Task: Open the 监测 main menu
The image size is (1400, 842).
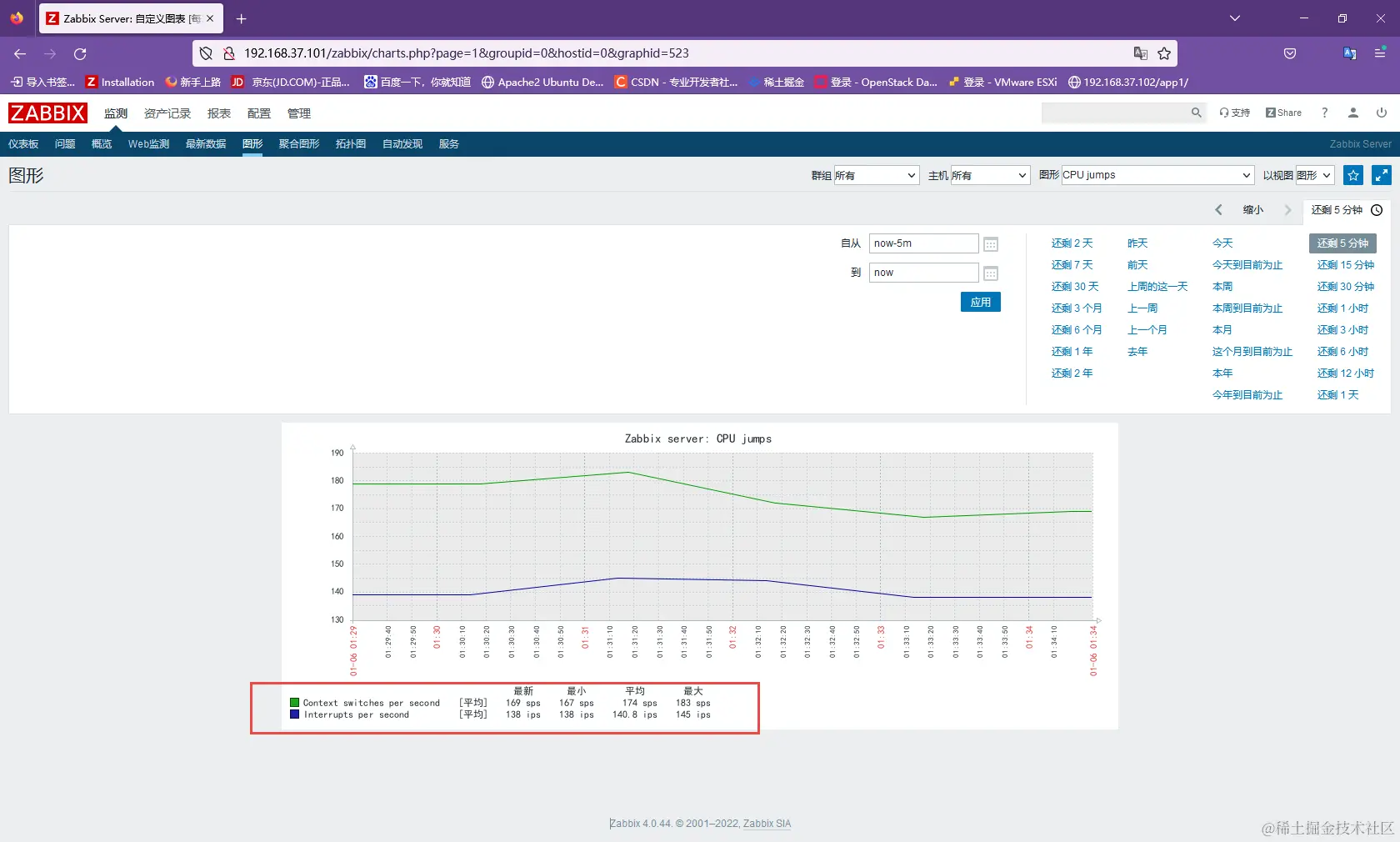Action: 116,113
